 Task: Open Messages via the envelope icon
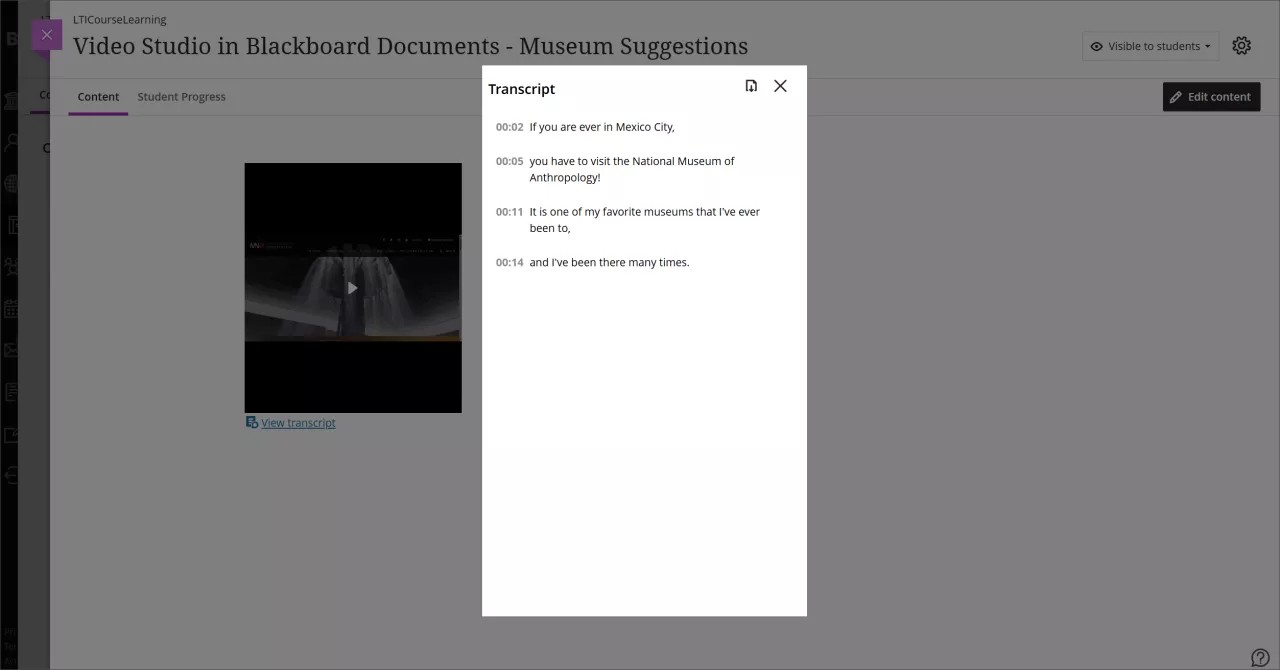point(11,350)
